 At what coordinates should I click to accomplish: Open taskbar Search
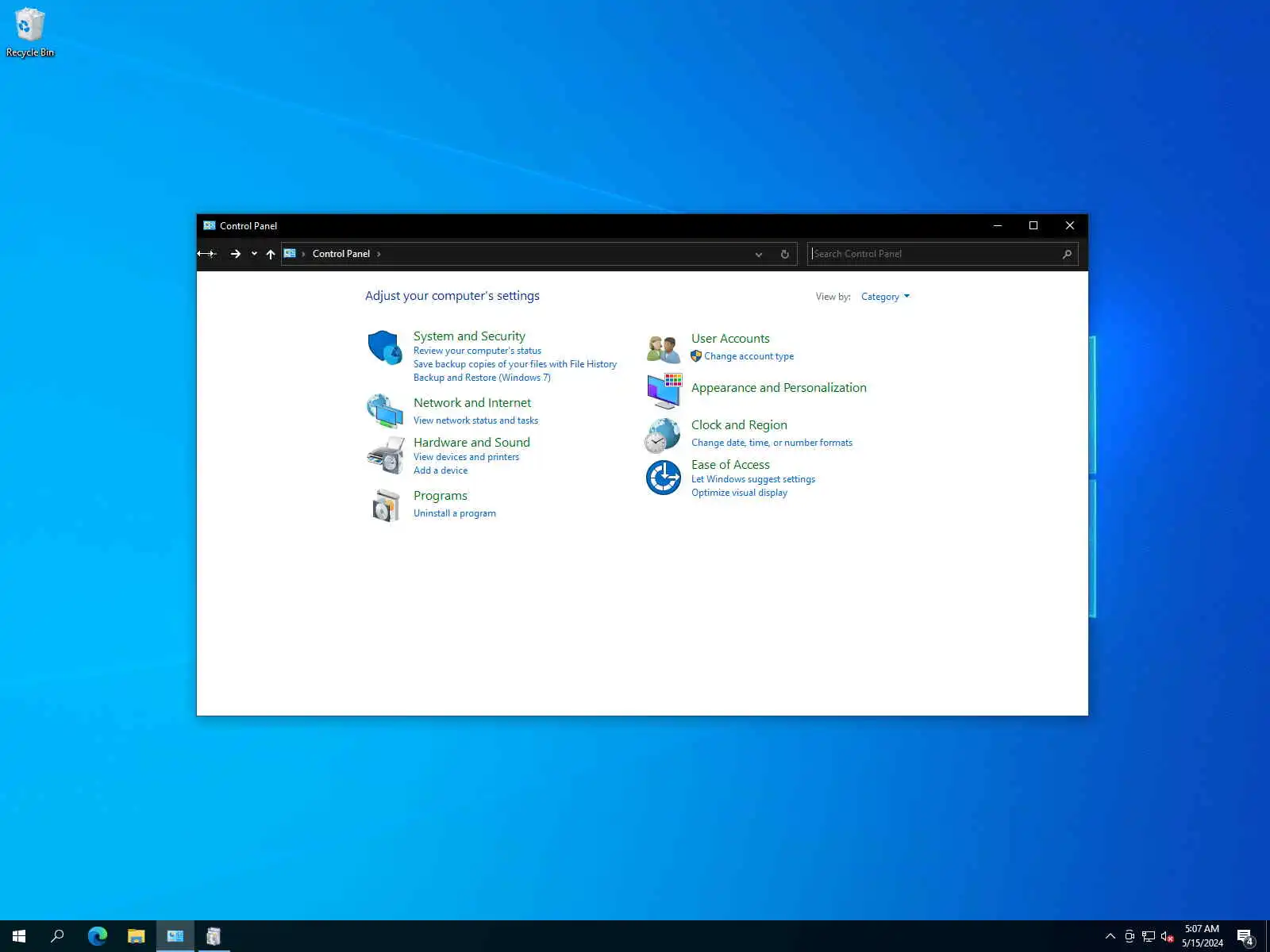(x=57, y=936)
